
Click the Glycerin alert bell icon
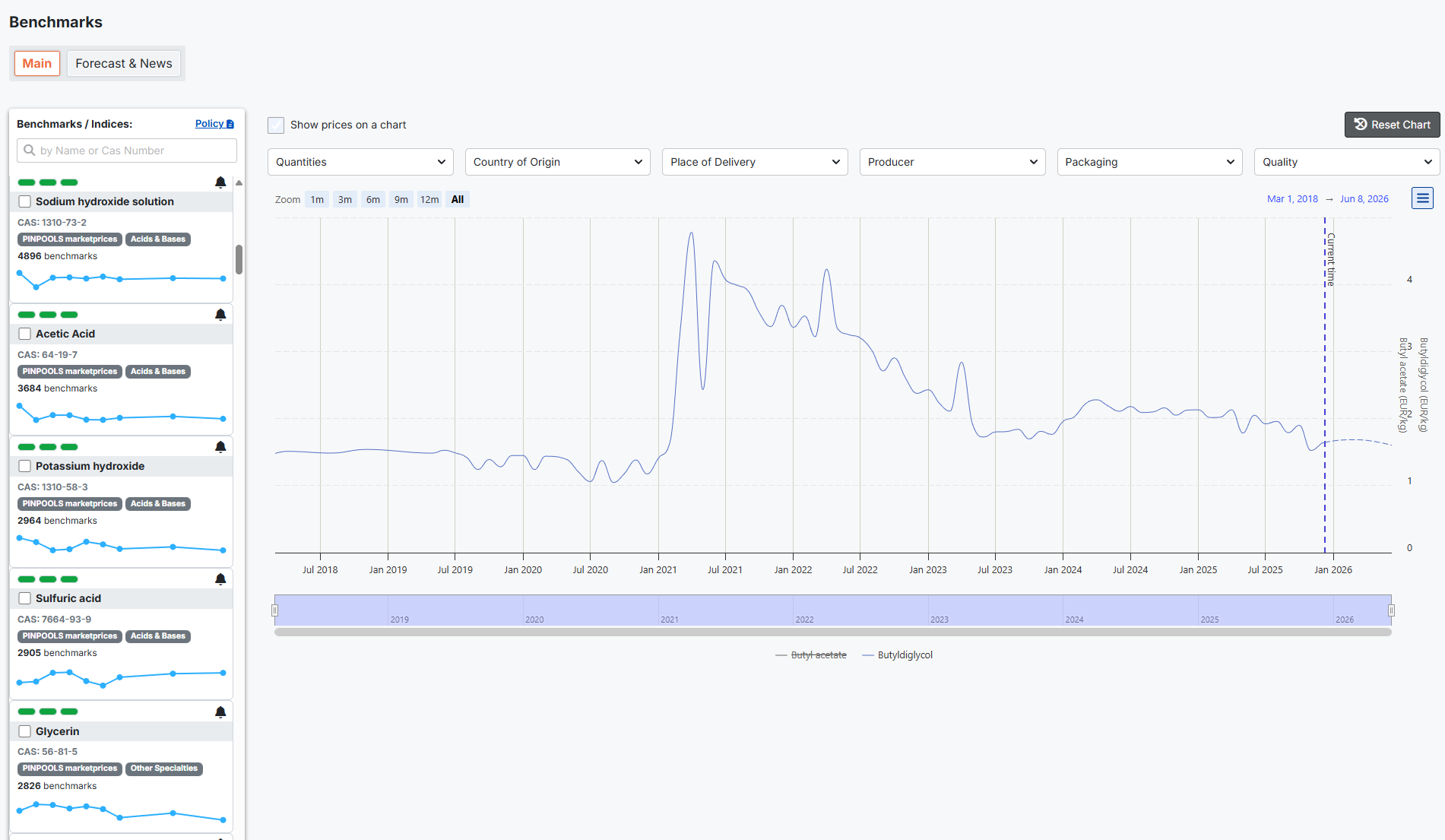(220, 712)
